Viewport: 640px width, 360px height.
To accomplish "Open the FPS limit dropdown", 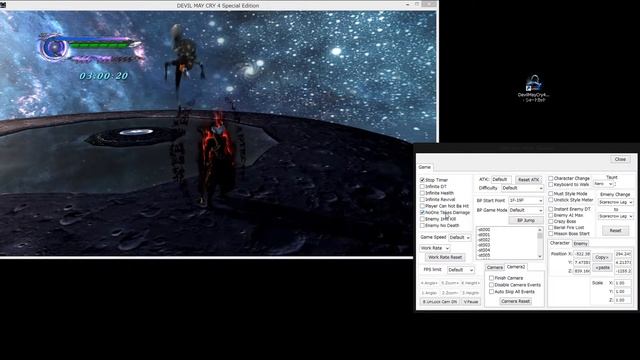I will pos(460,270).
